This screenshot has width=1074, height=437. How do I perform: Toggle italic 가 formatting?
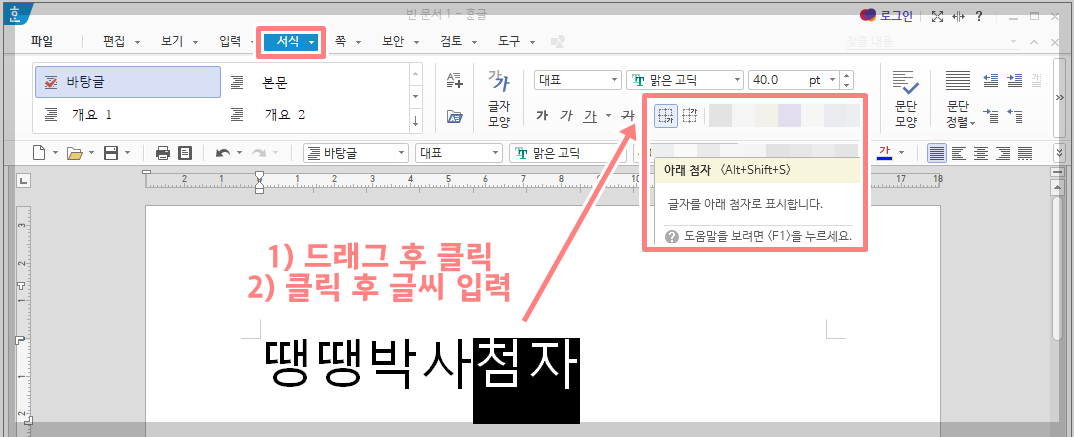click(x=565, y=116)
